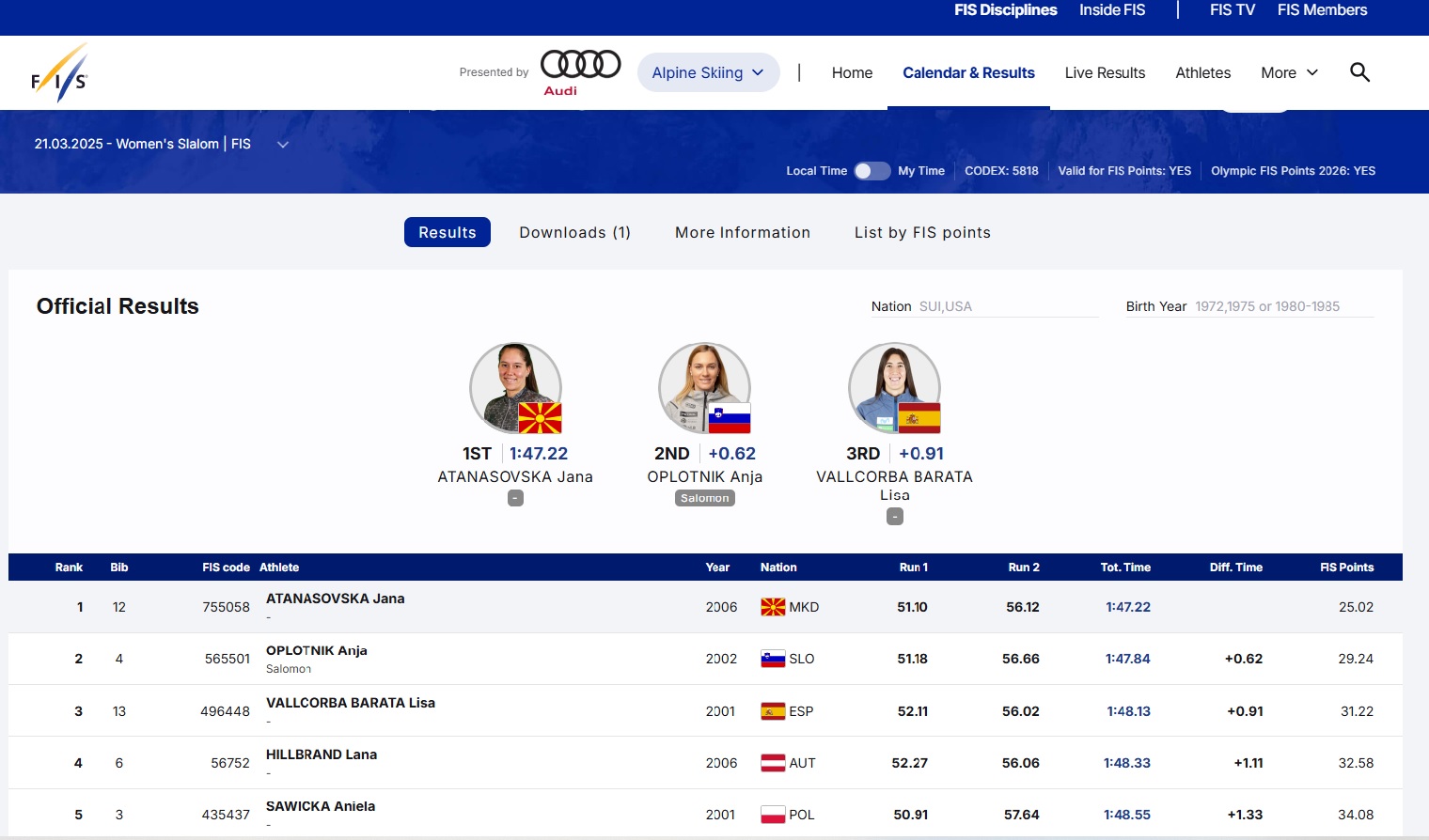This screenshot has width=1429, height=840.
Task: Open the FIS TV link
Action: (1232, 10)
